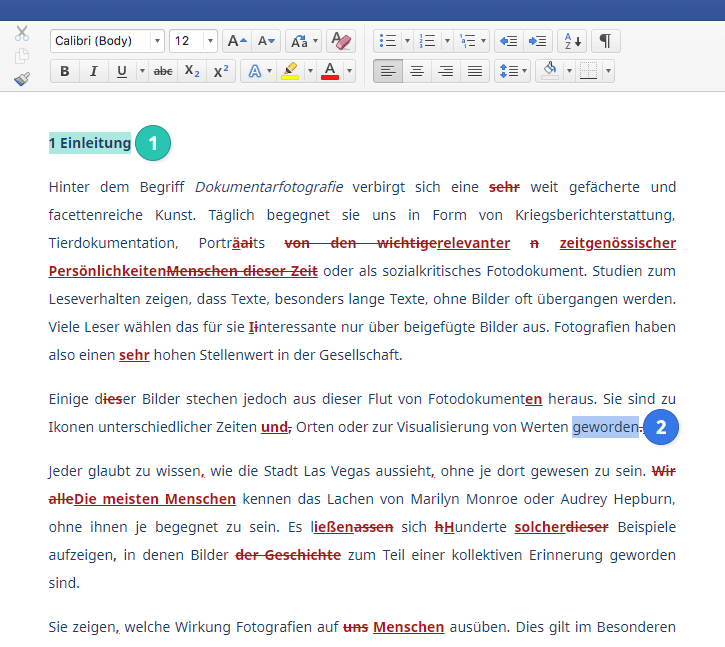725x647 pixels.
Task: Click the Decrease Indent icon
Action: (508, 41)
